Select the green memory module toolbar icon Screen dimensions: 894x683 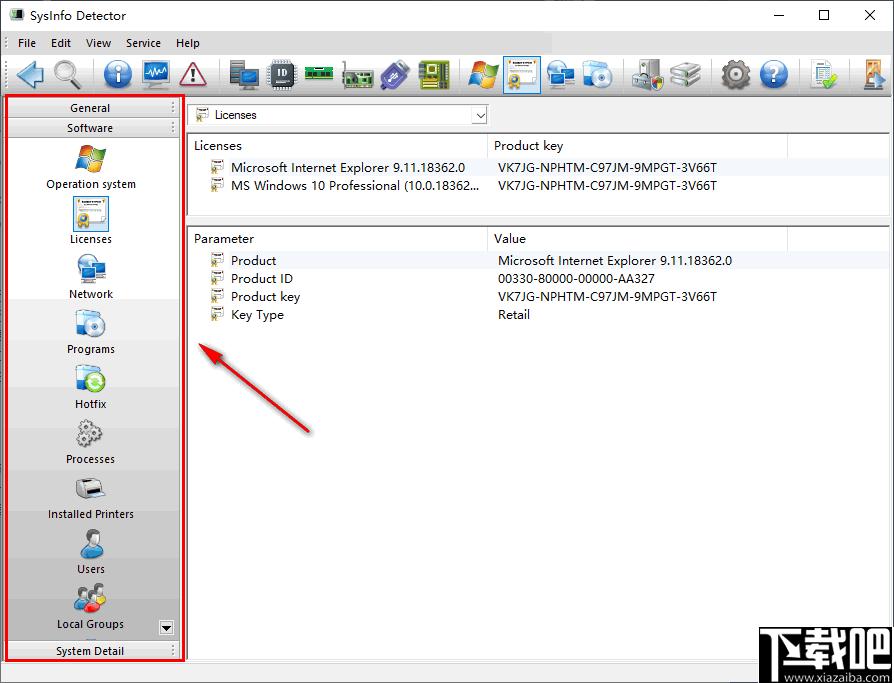(319, 74)
